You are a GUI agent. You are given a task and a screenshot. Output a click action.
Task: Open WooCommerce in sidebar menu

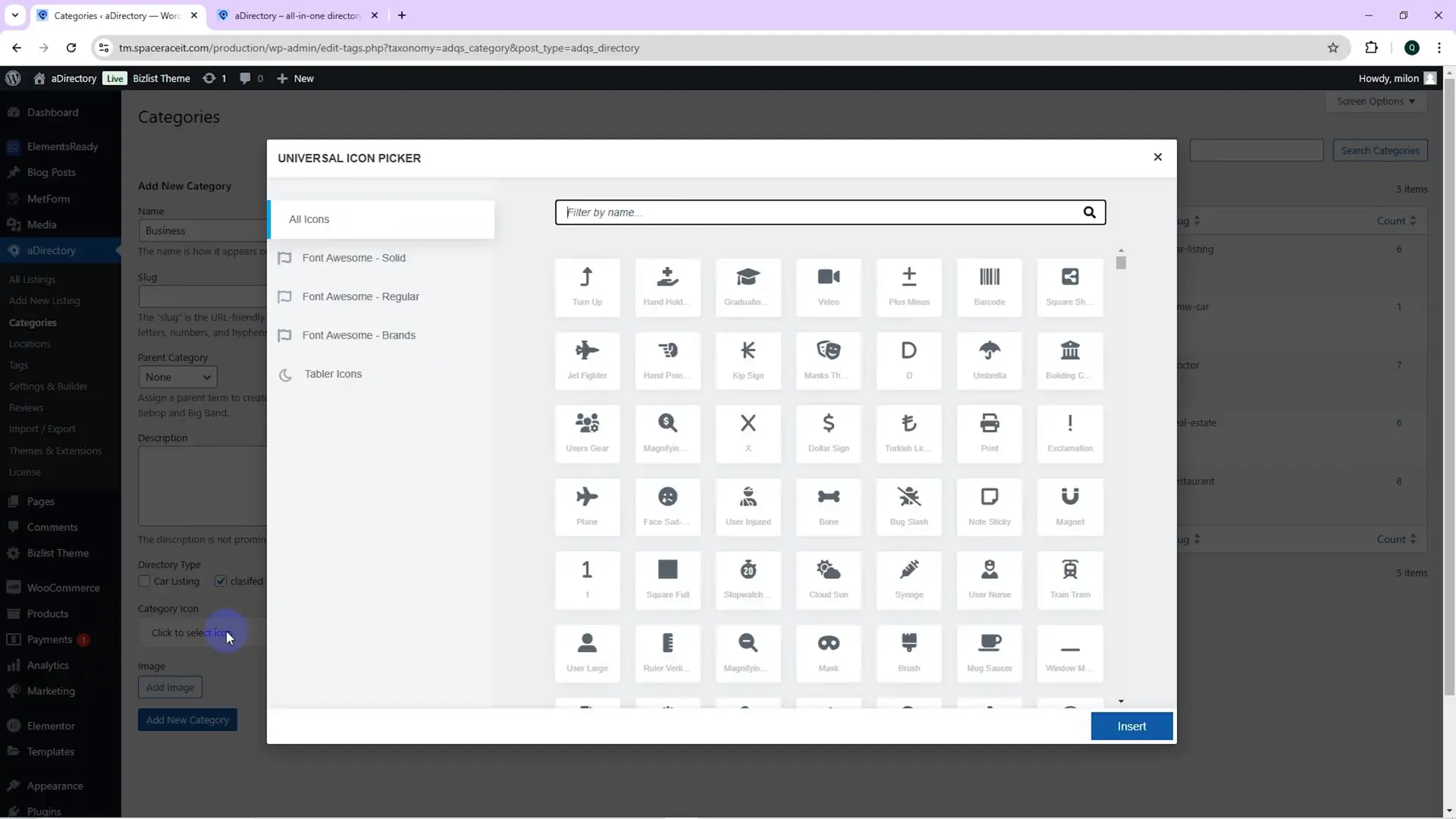[x=63, y=588]
